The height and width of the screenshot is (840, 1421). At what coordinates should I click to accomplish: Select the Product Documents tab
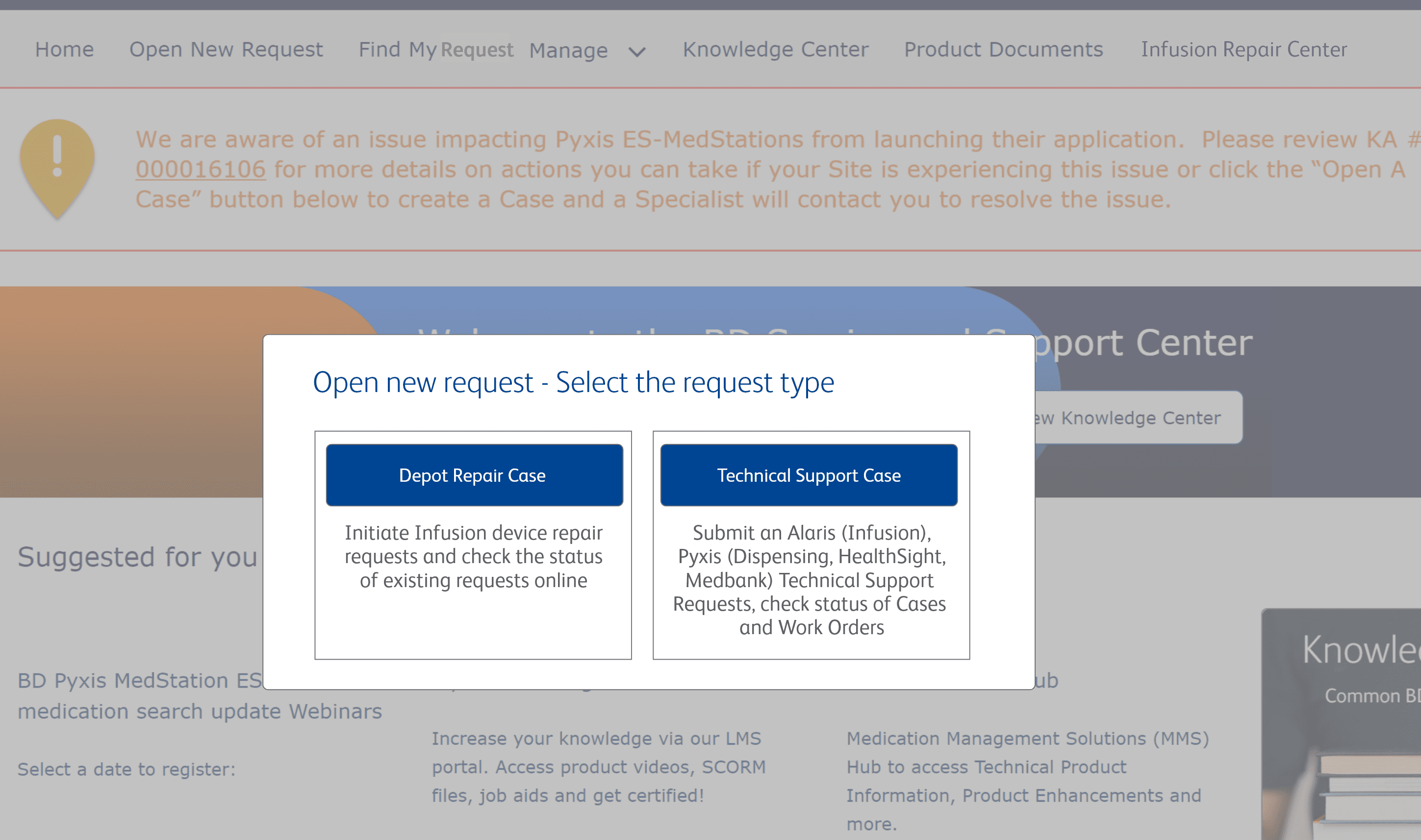[1004, 50]
